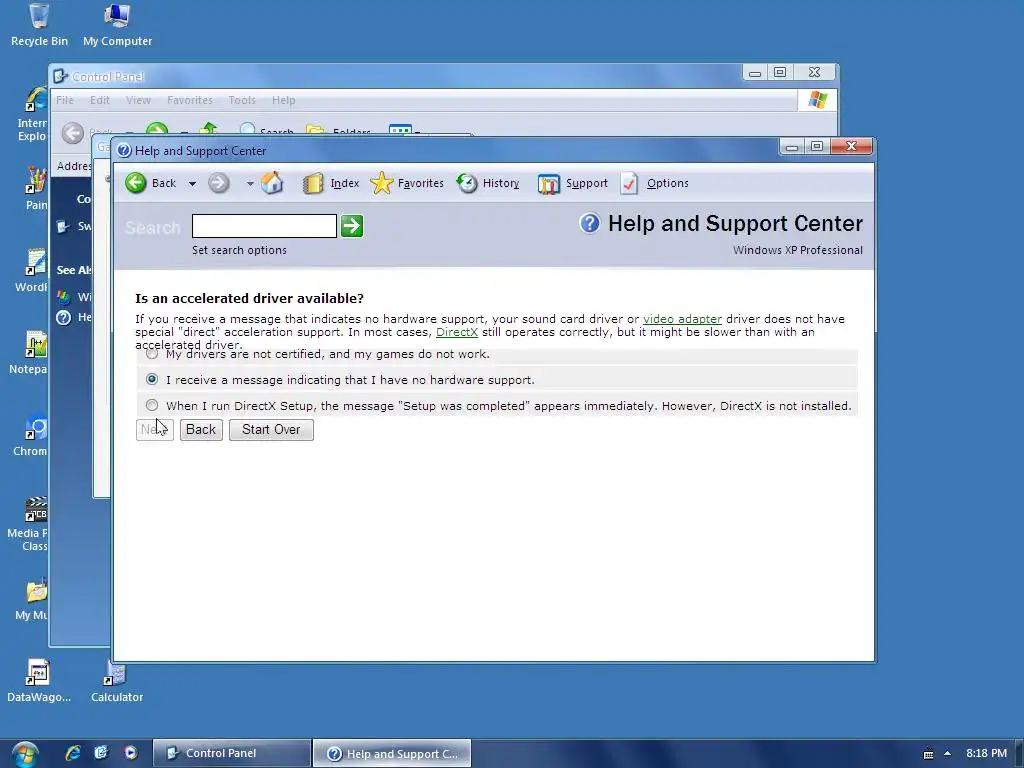
Task: Select Media Player Classic desktop shortcut
Action: click(x=27, y=524)
